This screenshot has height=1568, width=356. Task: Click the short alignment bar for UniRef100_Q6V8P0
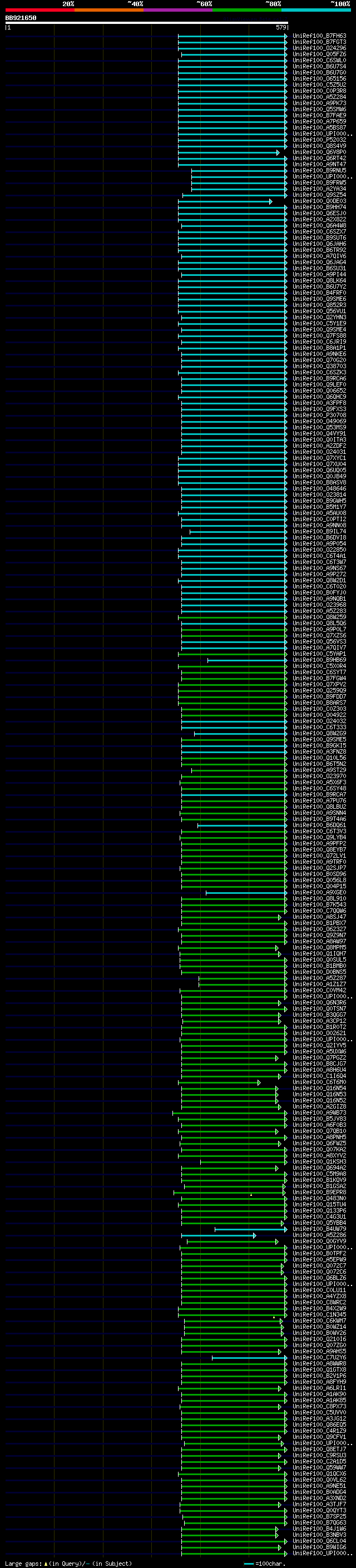click(x=228, y=153)
